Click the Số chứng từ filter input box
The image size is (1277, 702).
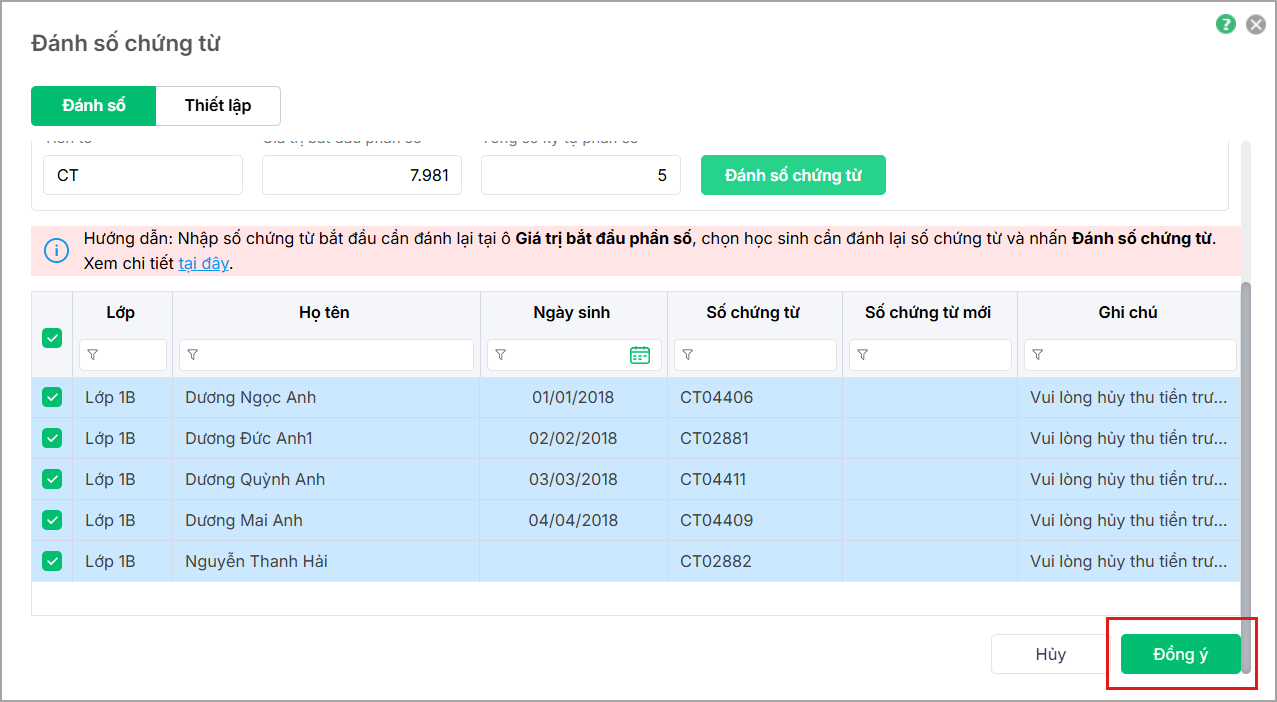point(755,355)
